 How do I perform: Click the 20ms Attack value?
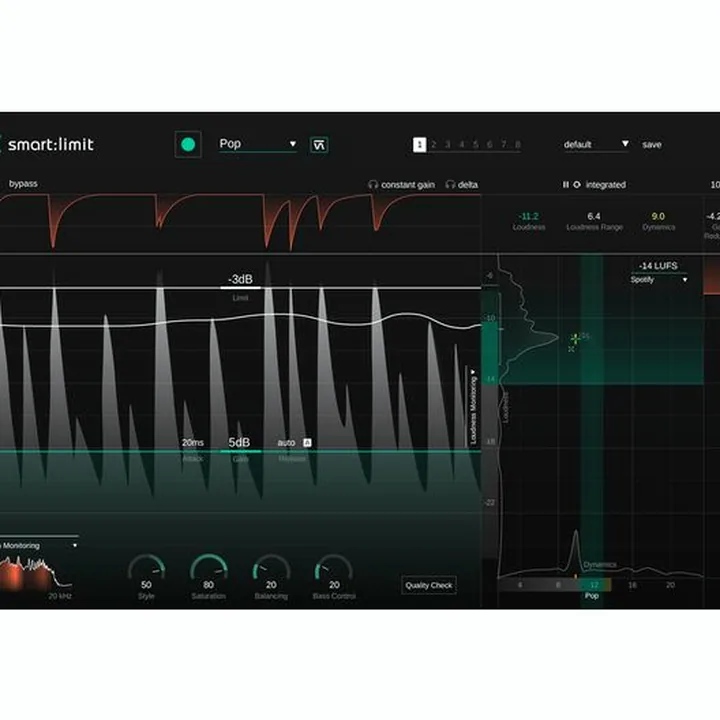click(192, 443)
